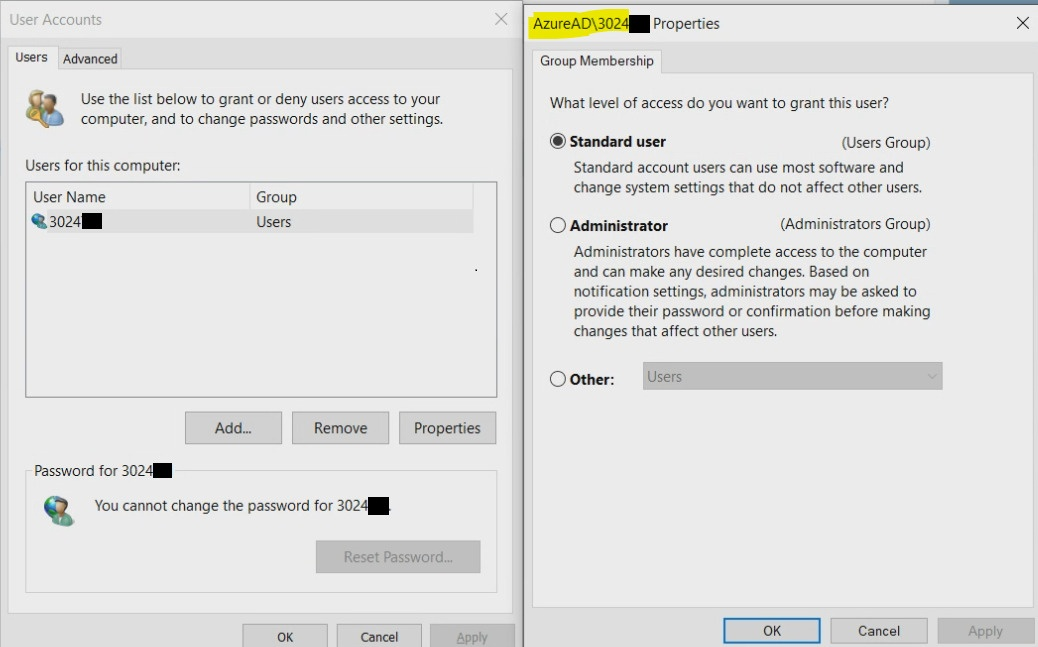The width and height of the screenshot is (1038, 647).
Task: Click the users icon beside the description text
Action: pos(45,109)
